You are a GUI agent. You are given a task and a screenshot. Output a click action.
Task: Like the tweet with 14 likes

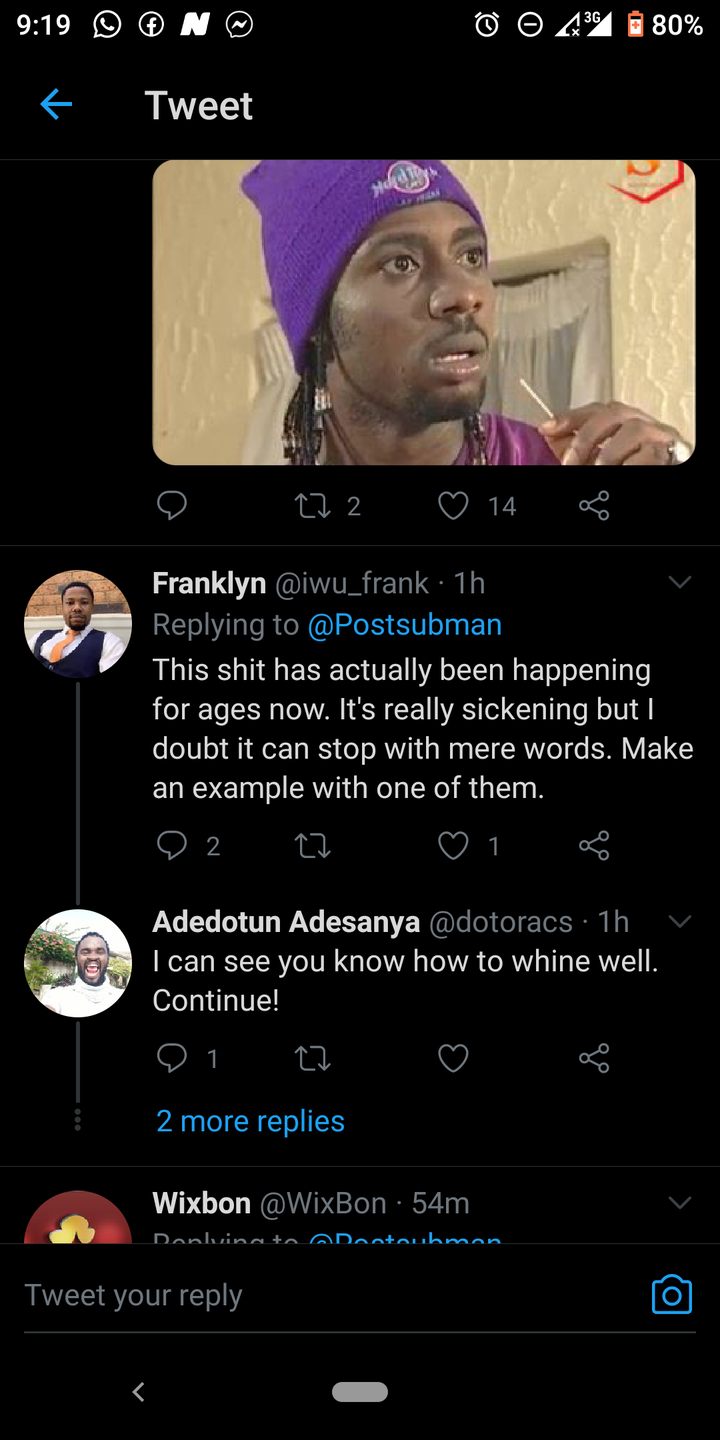453,506
